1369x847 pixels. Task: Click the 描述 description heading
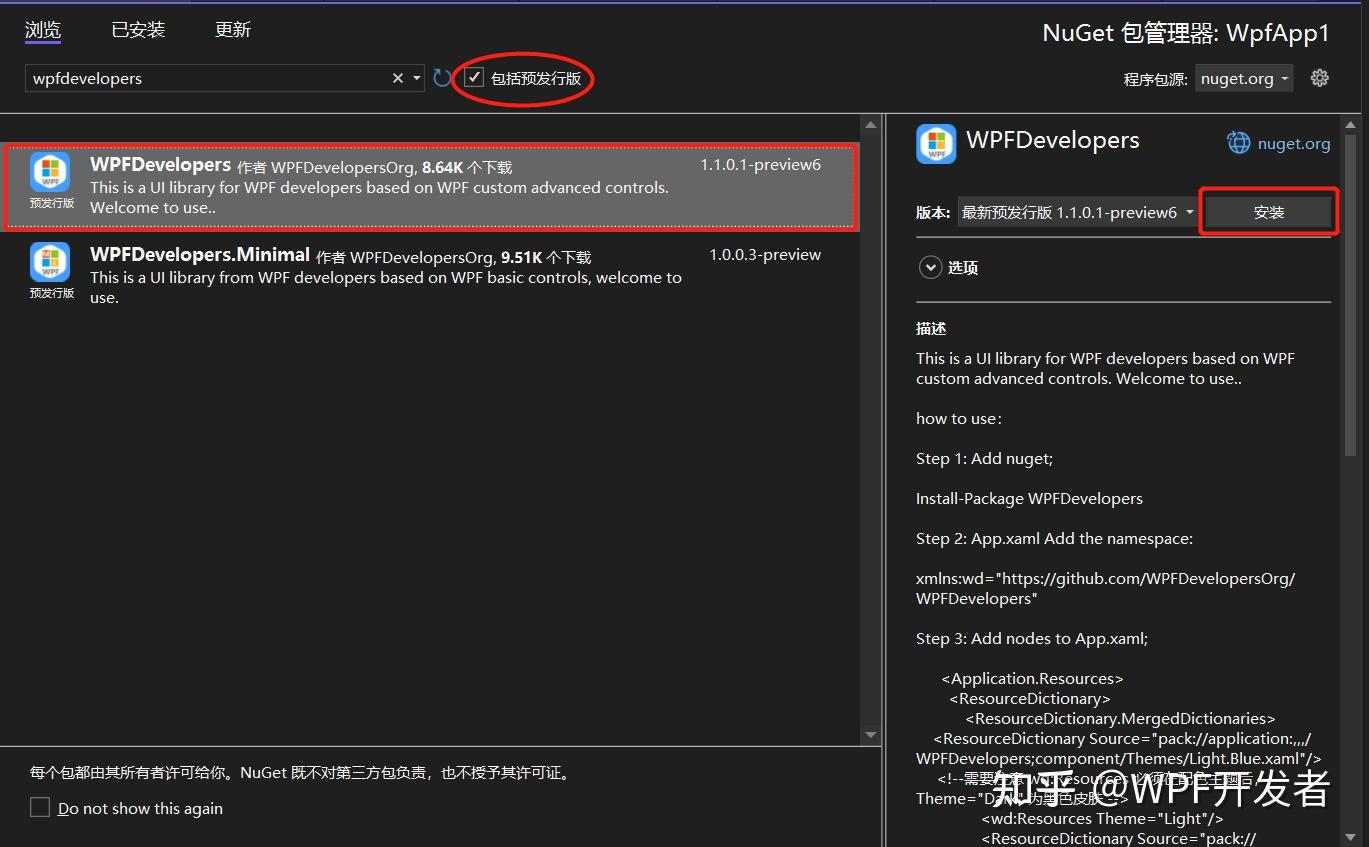click(931, 328)
